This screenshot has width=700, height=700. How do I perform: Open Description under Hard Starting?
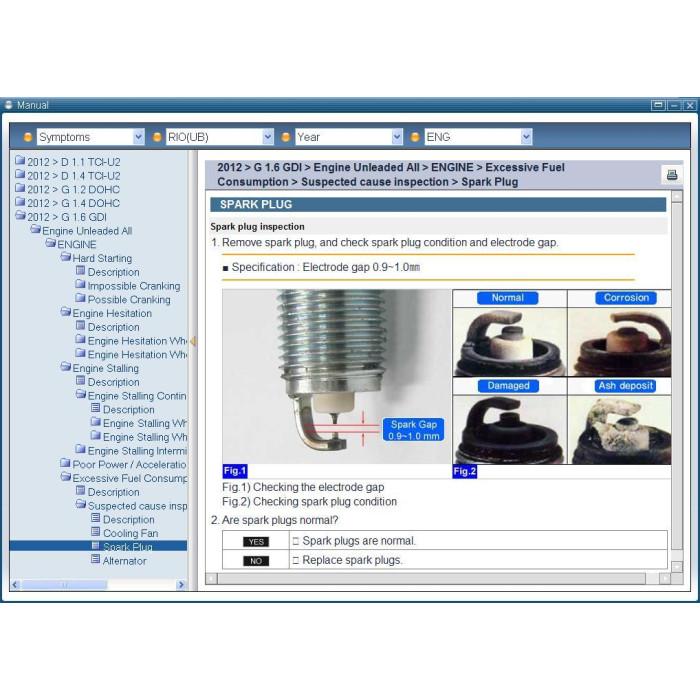coord(113,272)
